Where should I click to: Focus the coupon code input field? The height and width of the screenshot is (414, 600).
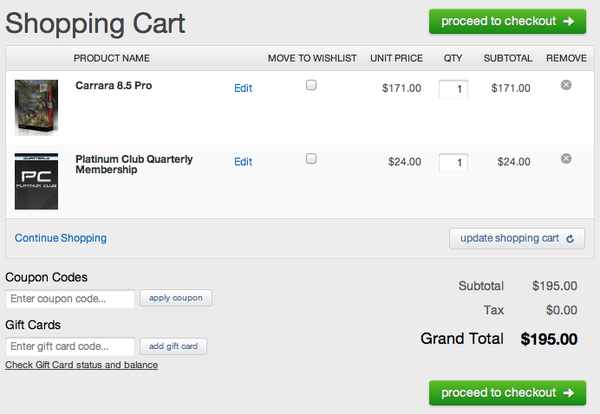point(70,298)
